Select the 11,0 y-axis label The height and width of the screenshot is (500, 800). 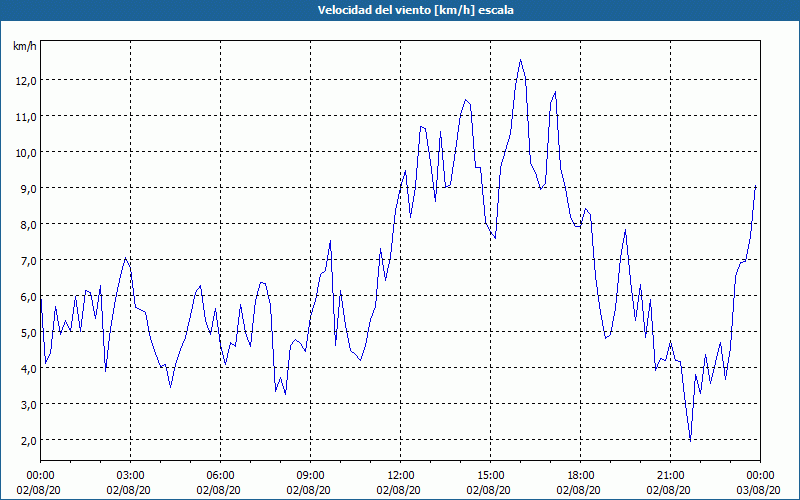pos(25,116)
